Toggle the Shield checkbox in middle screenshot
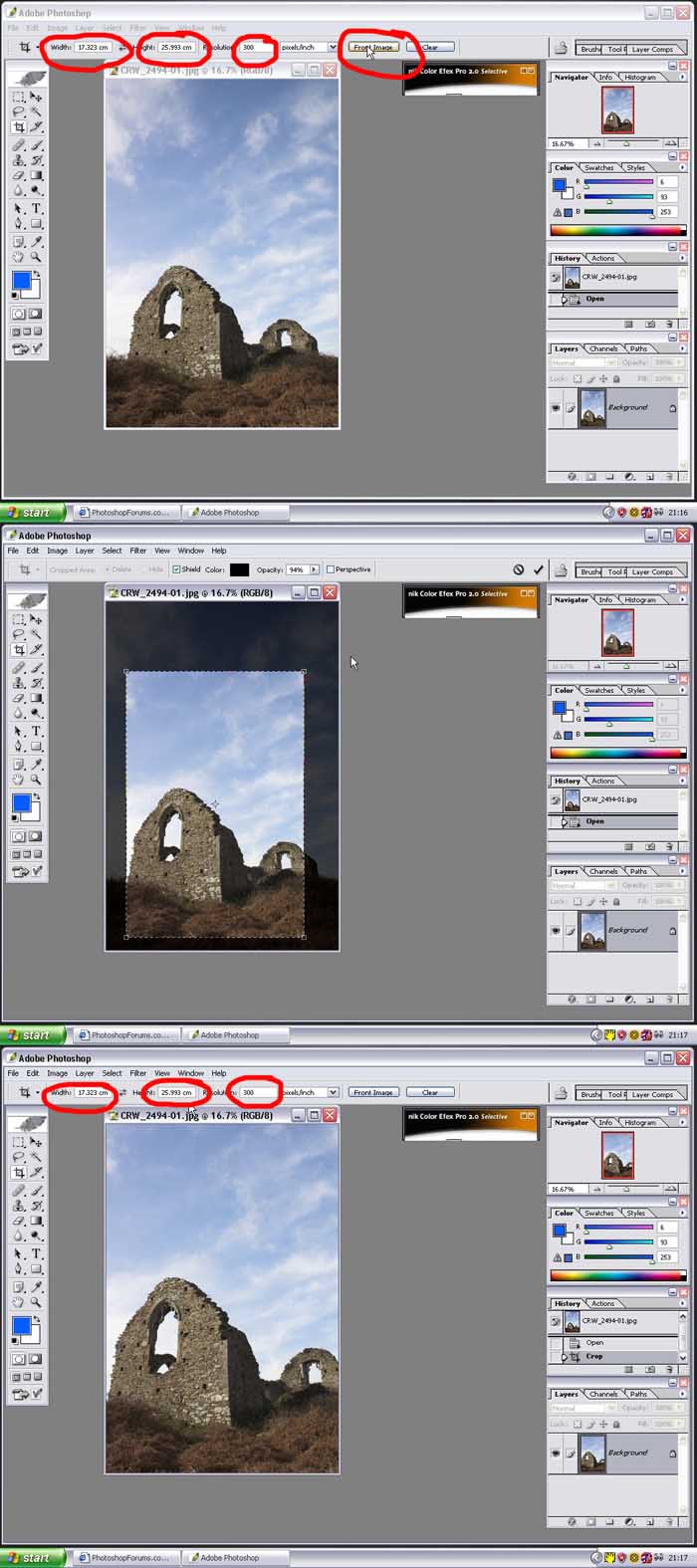 click(176, 569)
